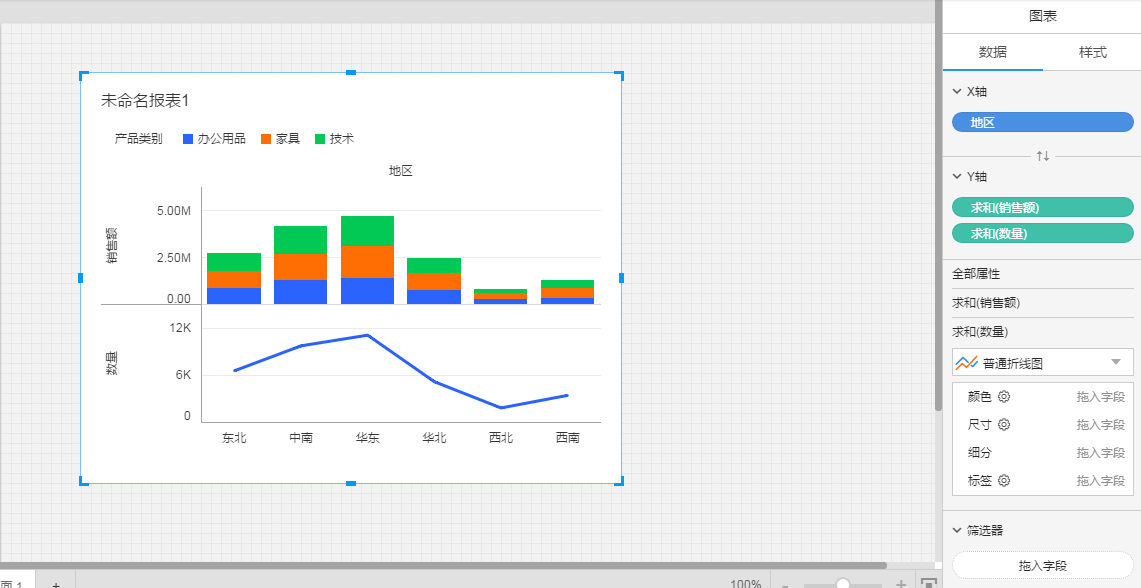1141x588 pixels.
Task: Click the 办公用品 legend blue swatch
Action: 188,139
